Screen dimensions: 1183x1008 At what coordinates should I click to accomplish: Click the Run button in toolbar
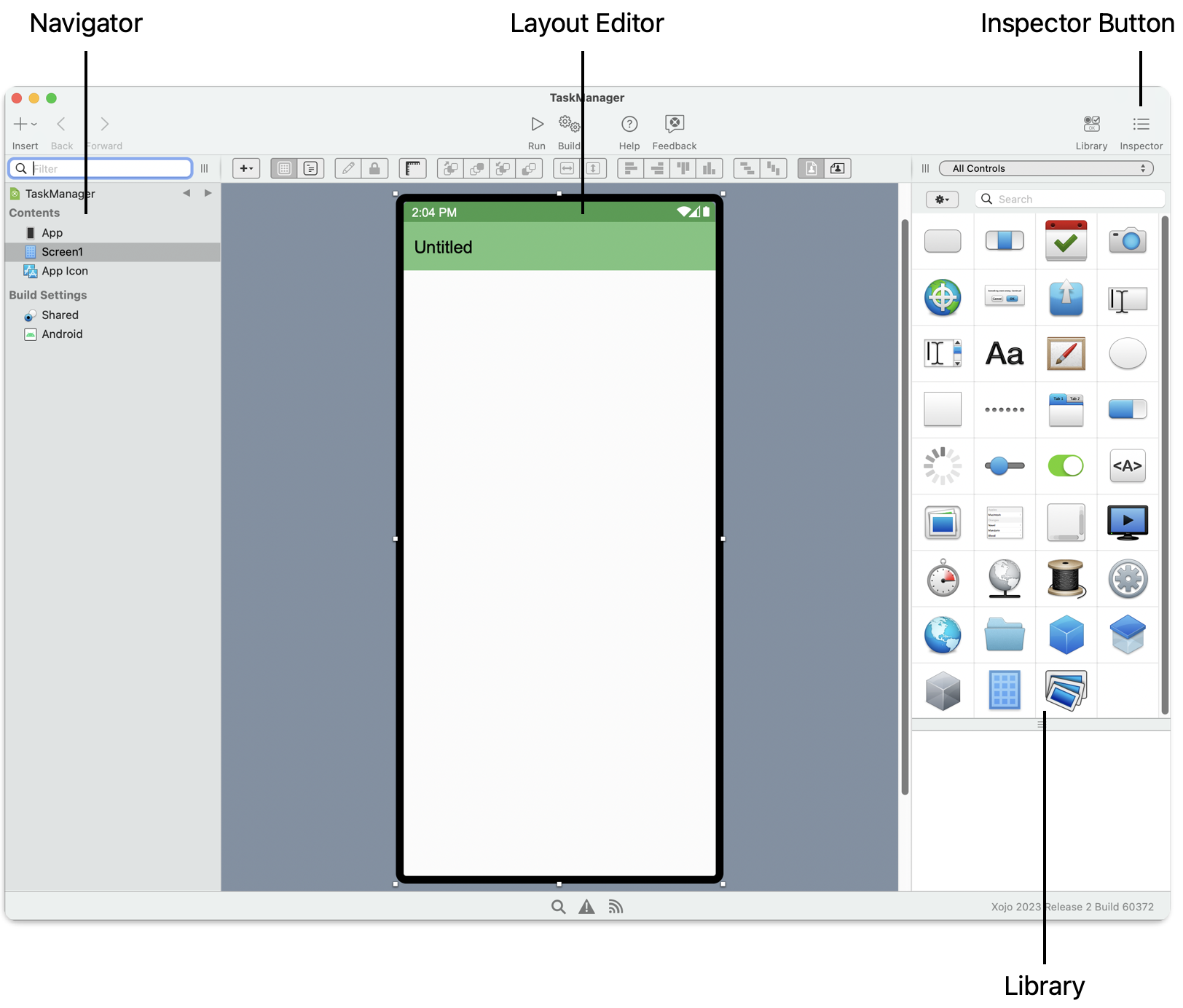(x=537, y=125)
